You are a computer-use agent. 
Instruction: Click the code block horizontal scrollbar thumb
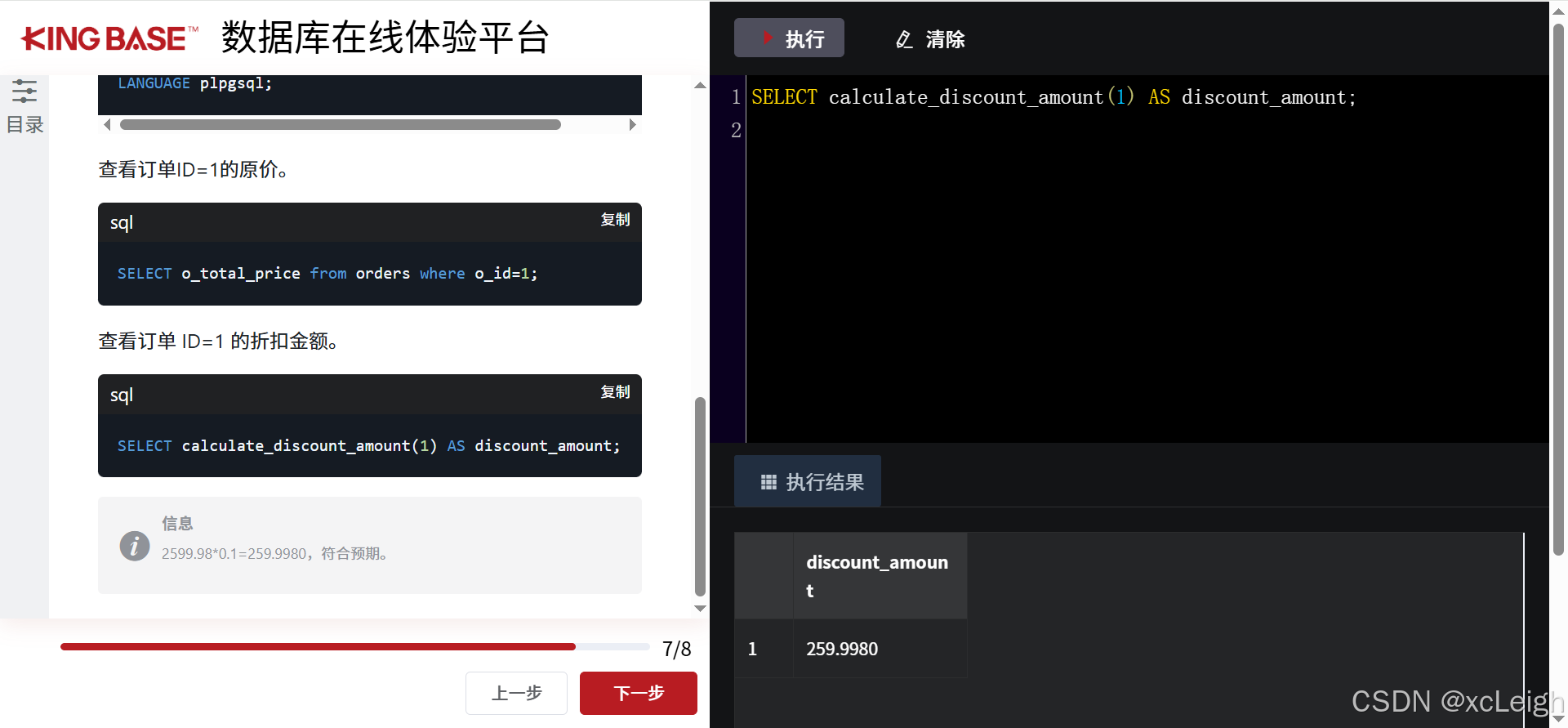tap(341, 125)
